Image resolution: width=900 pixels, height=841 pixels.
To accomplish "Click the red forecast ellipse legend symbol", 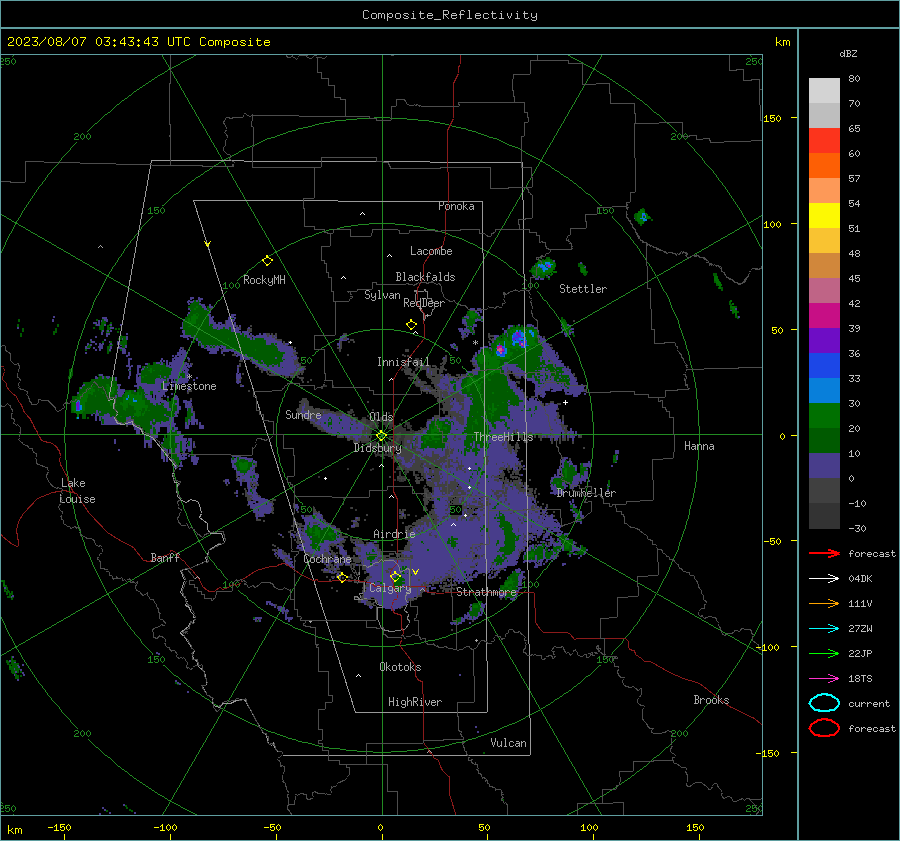I will click(x=824, y=728).
